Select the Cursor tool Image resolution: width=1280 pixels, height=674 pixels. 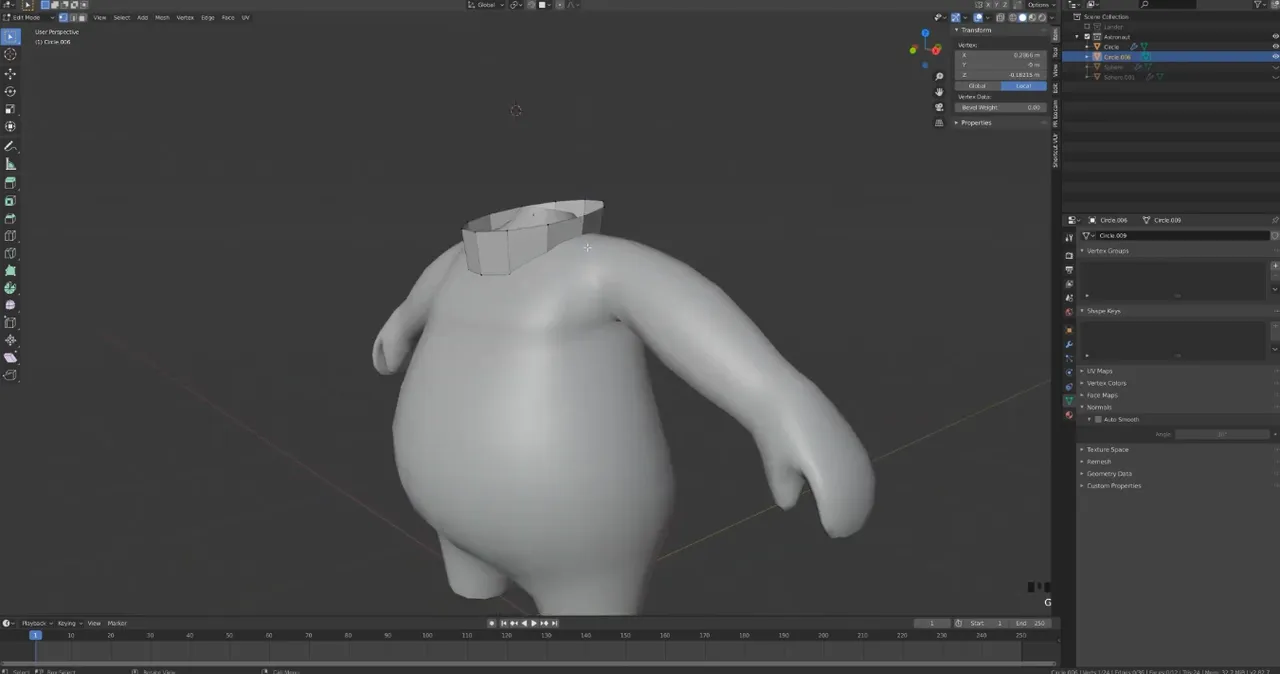pyautogui.click(x=10, y=55)
